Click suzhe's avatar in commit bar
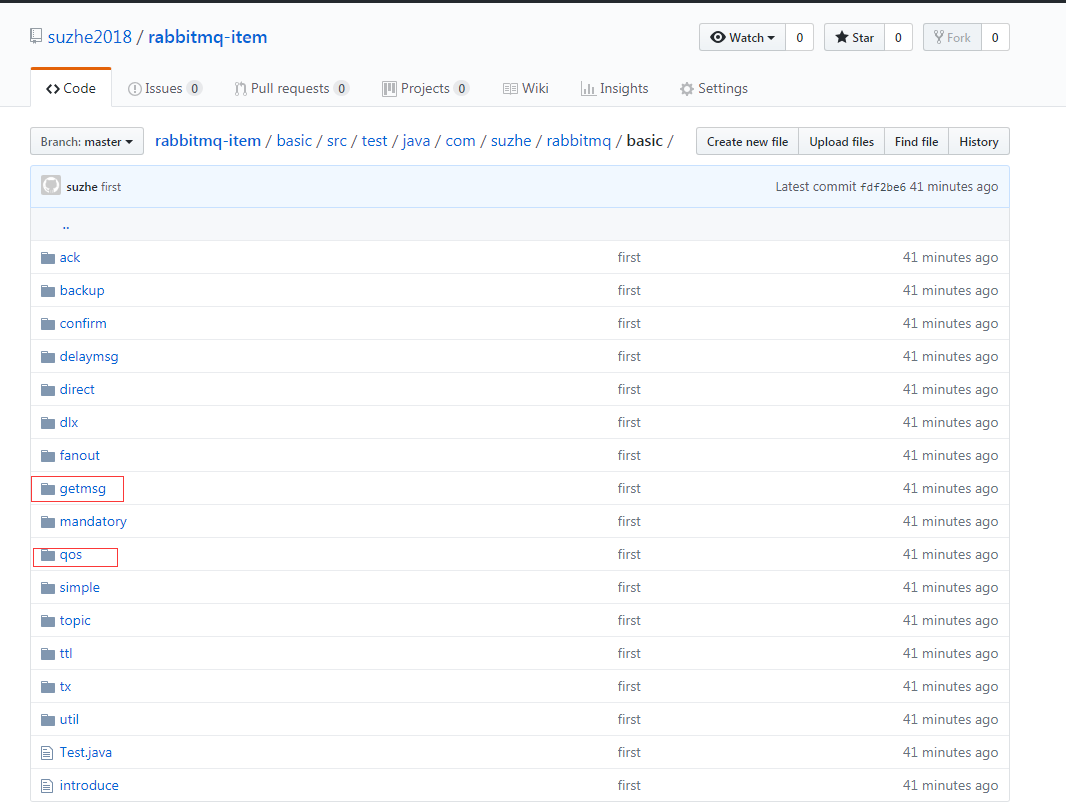 [50, 185]
